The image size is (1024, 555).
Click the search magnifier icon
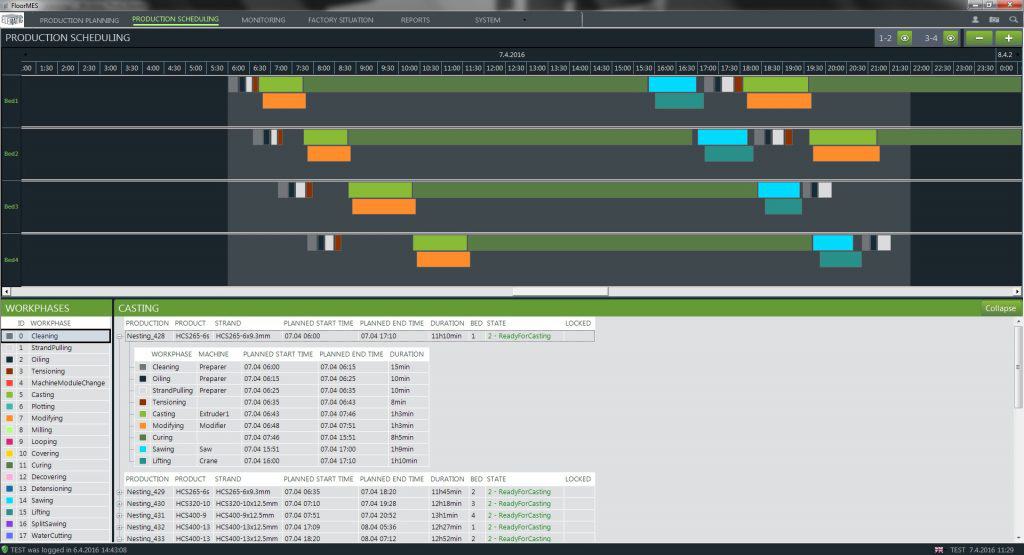point(1011,20)
